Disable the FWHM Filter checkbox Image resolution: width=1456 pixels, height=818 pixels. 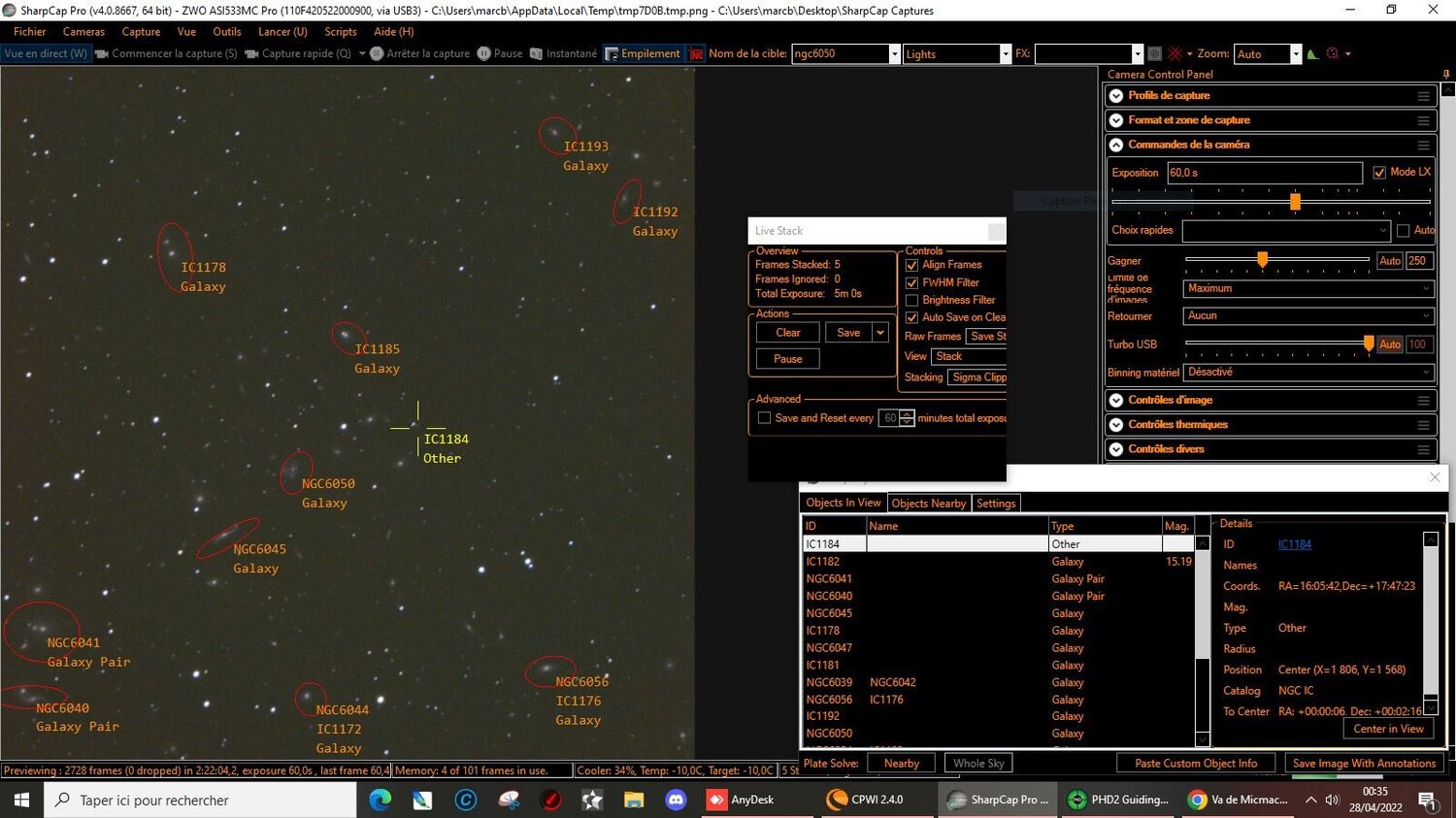tap(911, 282)
